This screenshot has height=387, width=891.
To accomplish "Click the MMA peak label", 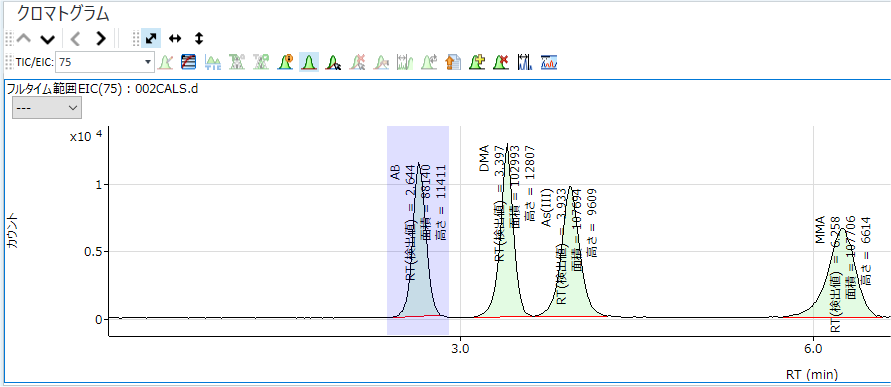I will click(x=820, y=230).
